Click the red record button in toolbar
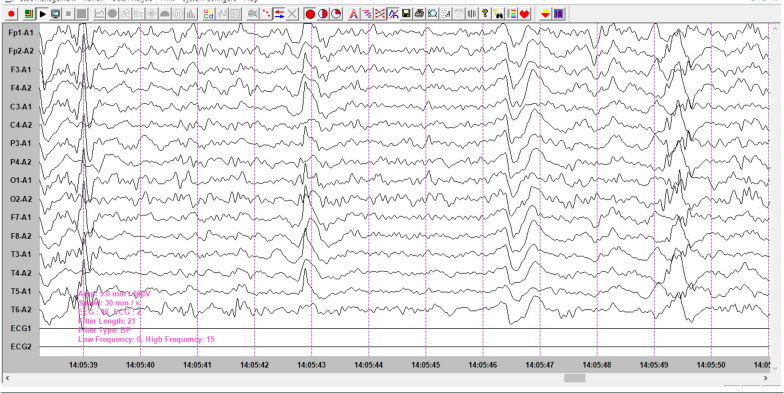 tap(12, 14)
